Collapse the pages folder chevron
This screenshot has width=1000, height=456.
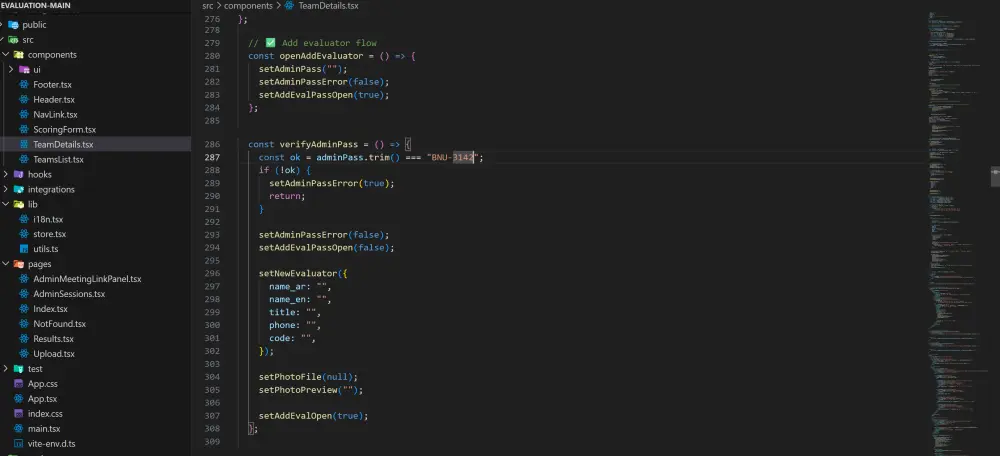[x=6, y=264]
